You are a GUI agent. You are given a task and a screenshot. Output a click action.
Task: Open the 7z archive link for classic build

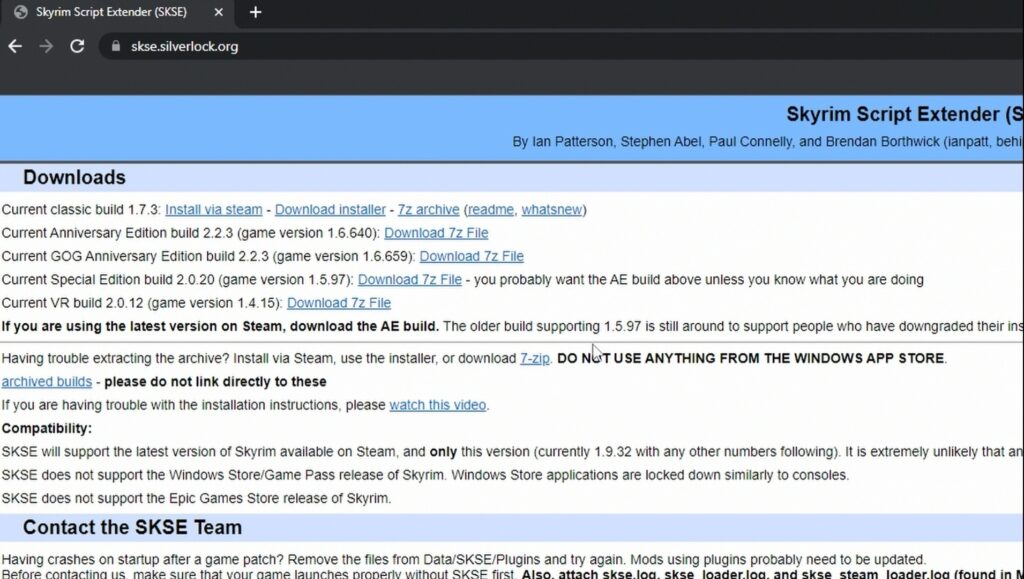tap(428, 210)
